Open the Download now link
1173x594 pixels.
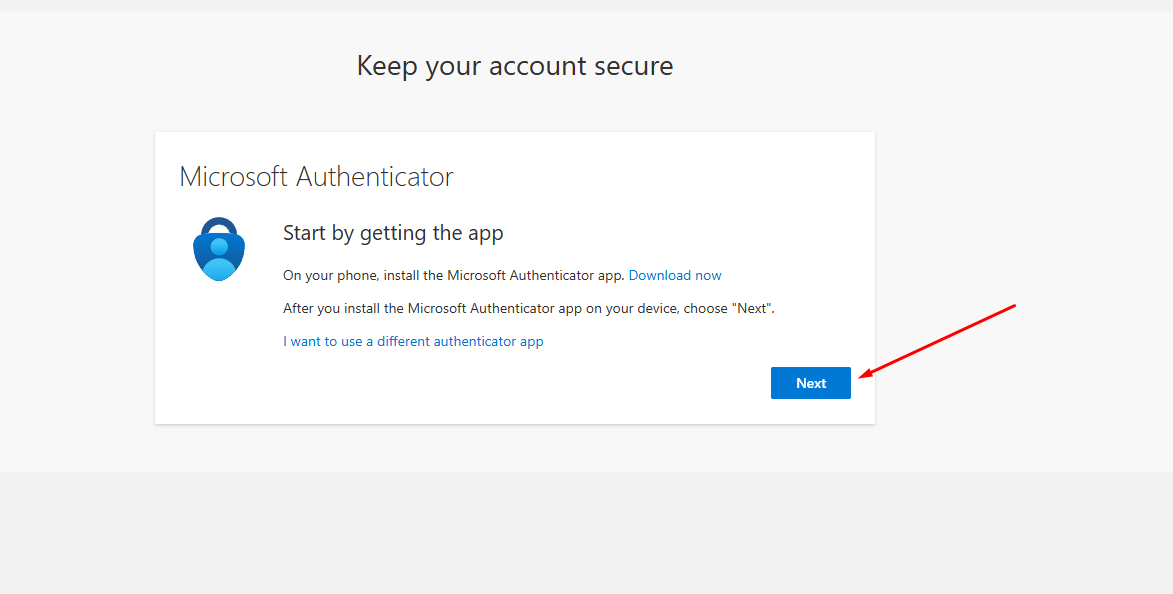pyautogui.click(x=675, y=275)
